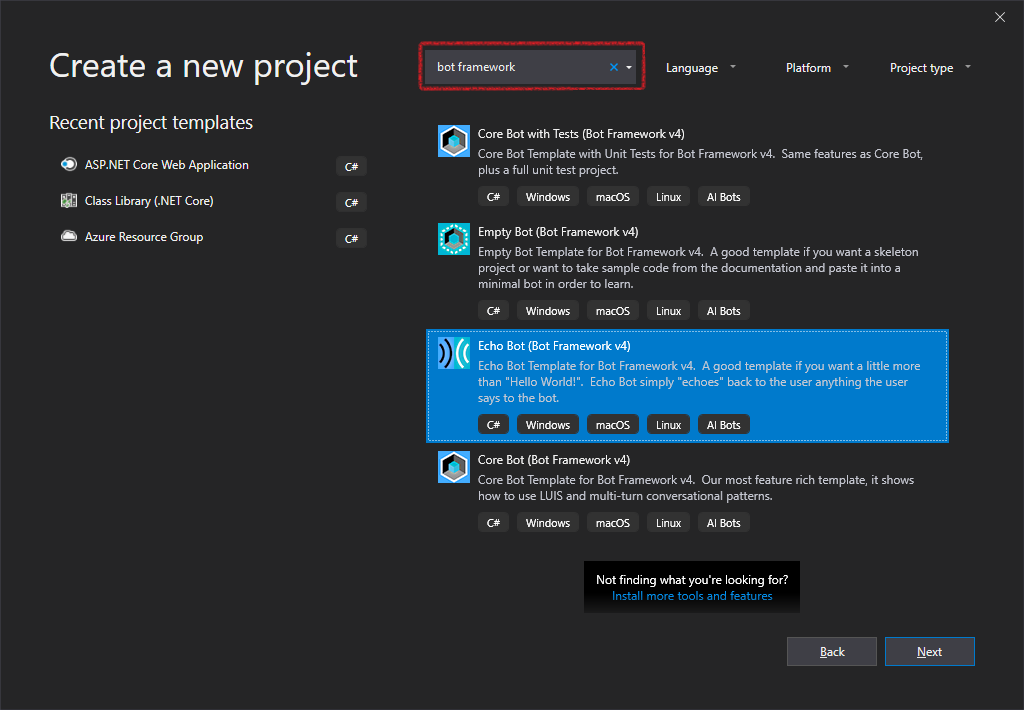Screen dimensions: 1024x710
Task: Close the Create a new project dialog
Action: click(999, 18)
